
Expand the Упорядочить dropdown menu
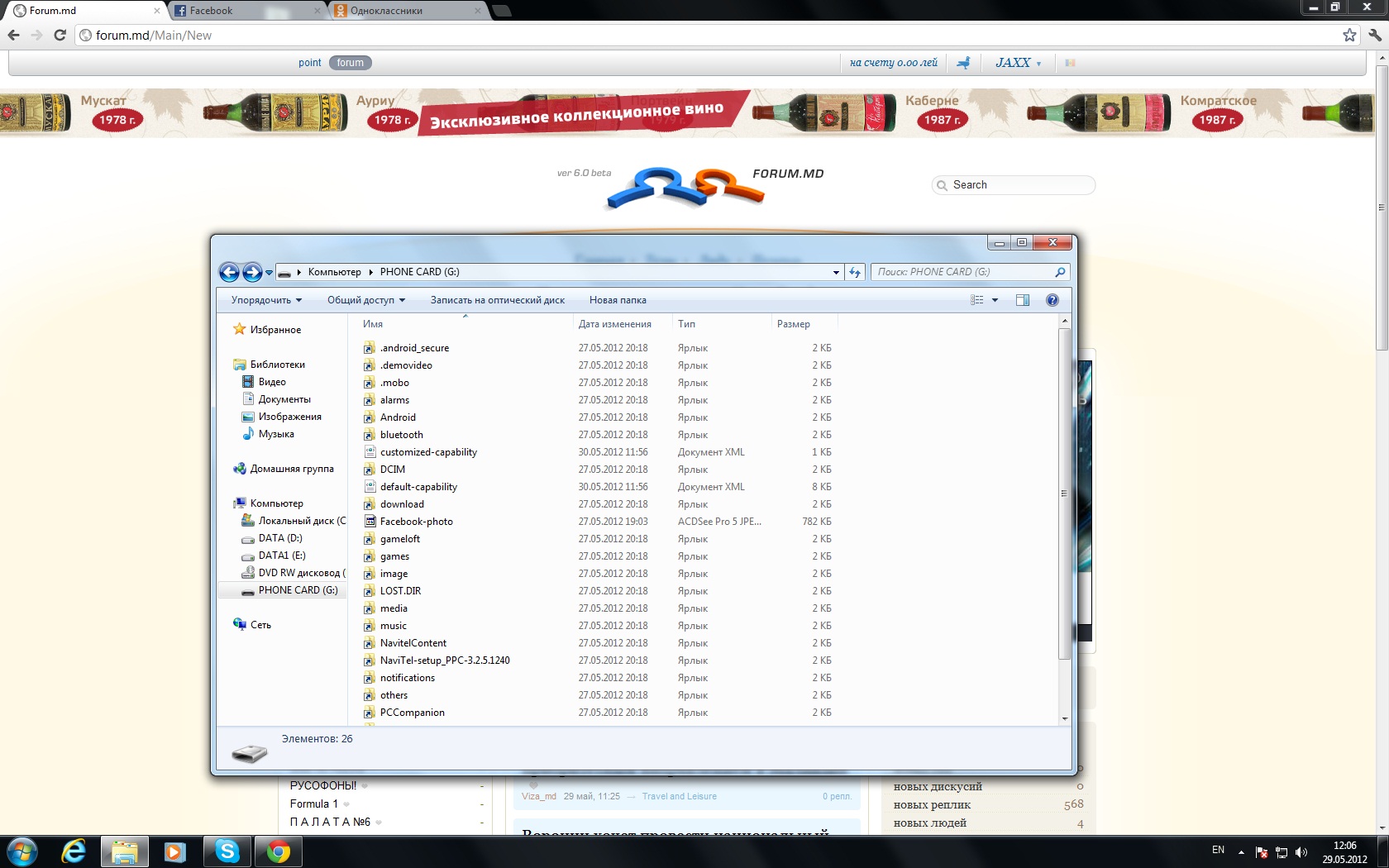click(x=266, y=300)
